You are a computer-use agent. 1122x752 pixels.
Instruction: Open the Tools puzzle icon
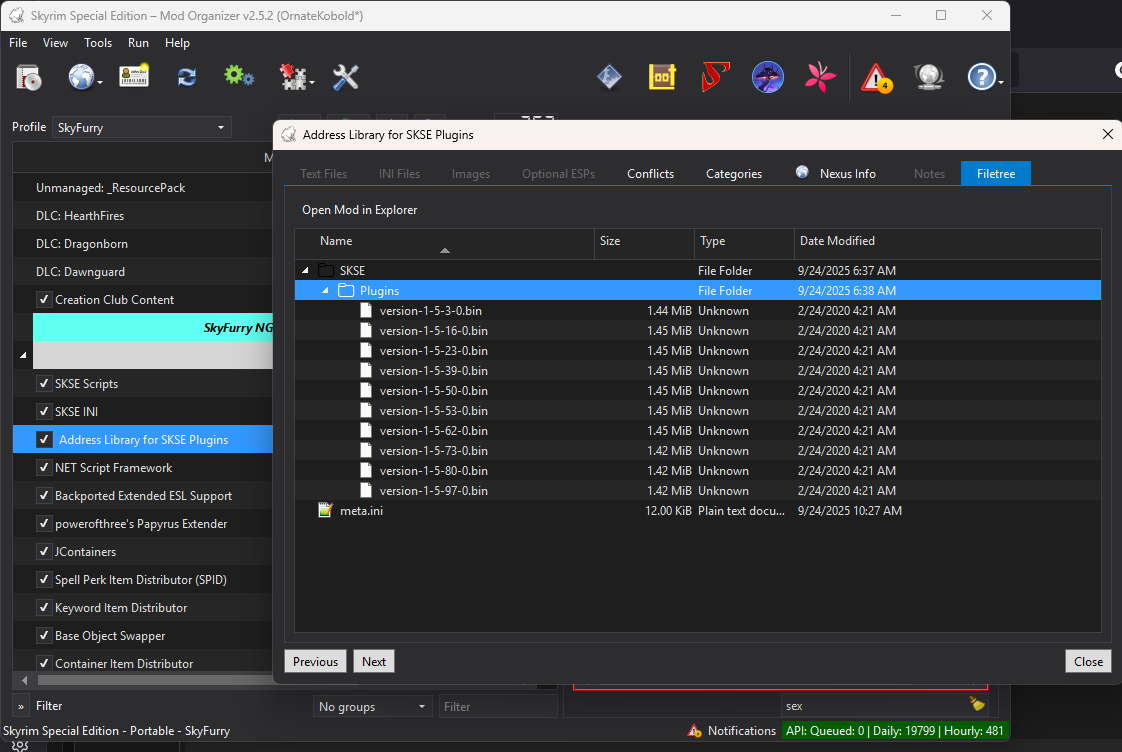pyautogui.click(x=293, y=77)
